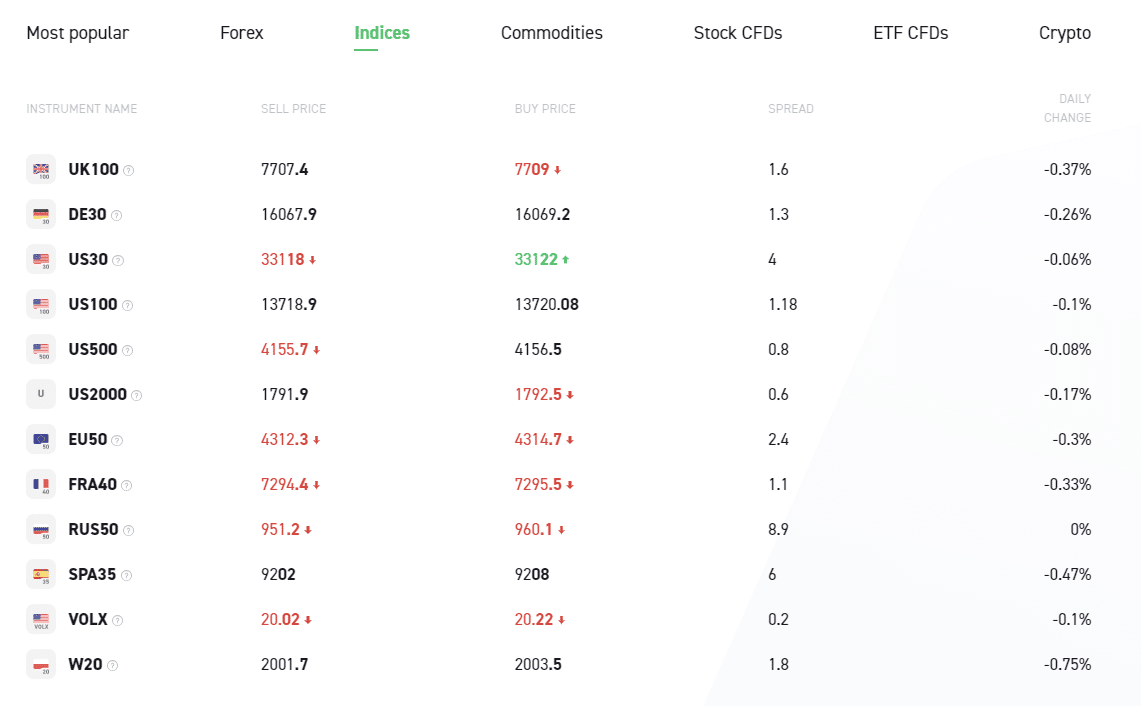The width and height of the screenshot is (1141, 706).
Task: Click the US500 sell price 4155.7
Action: 284,350
